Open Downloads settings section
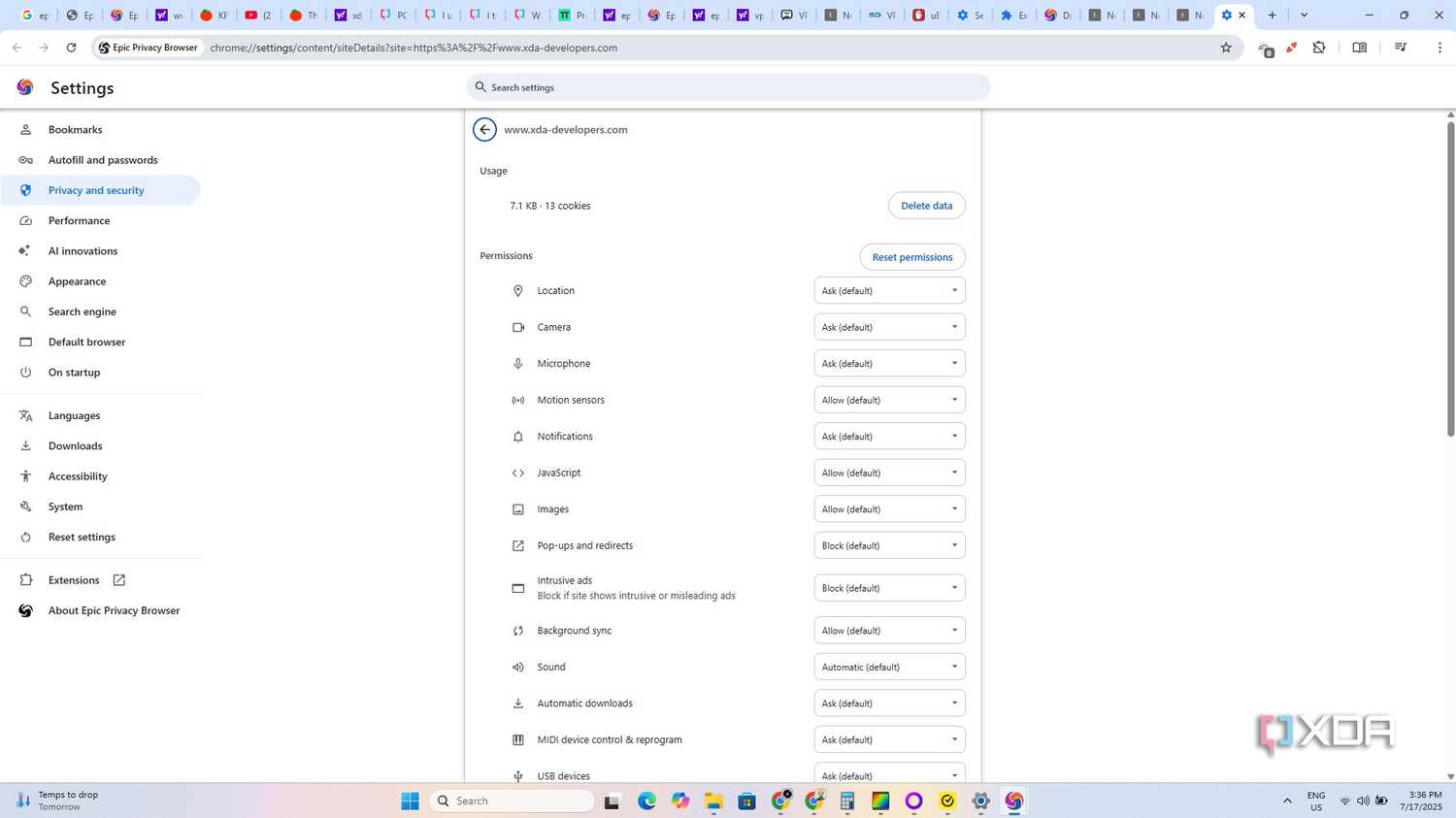 pyautogui.click(x=101, y=446)
